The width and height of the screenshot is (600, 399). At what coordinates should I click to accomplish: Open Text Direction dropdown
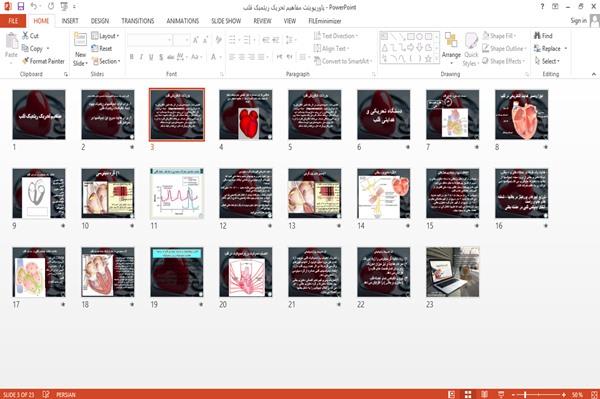coord(336,36)
